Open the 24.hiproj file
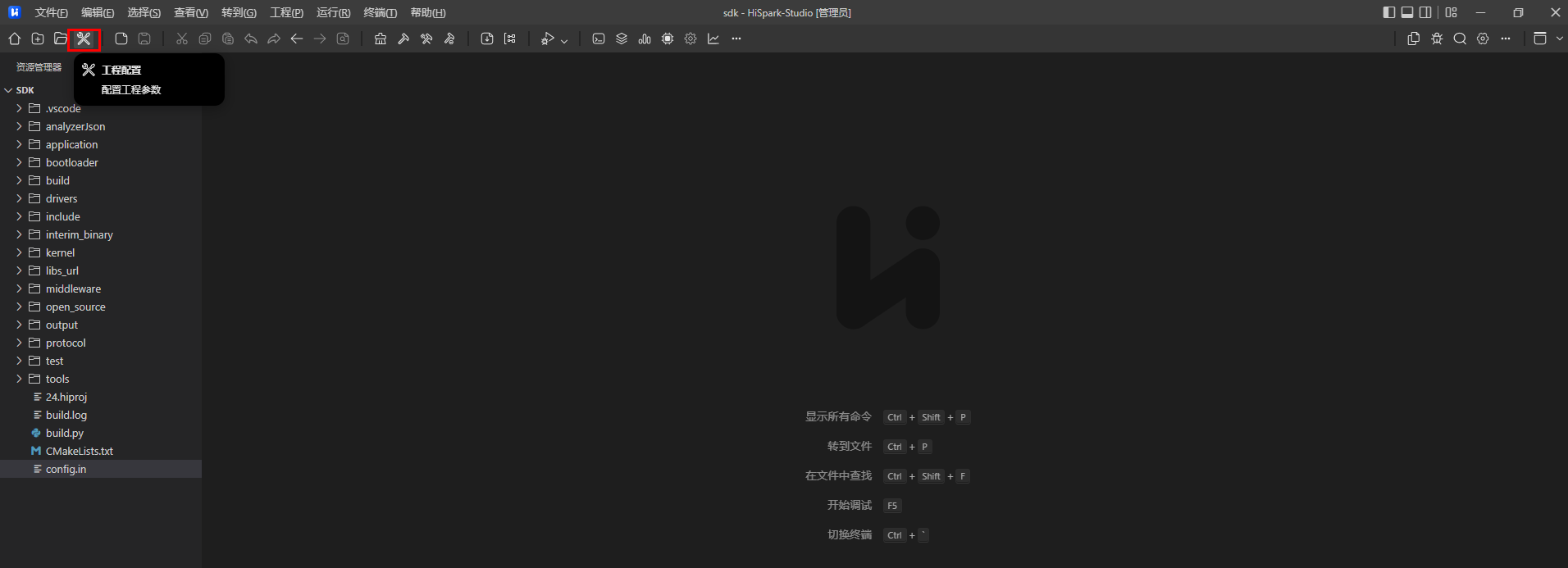The height and width of the screenshot is (568, 1568). 66,397
